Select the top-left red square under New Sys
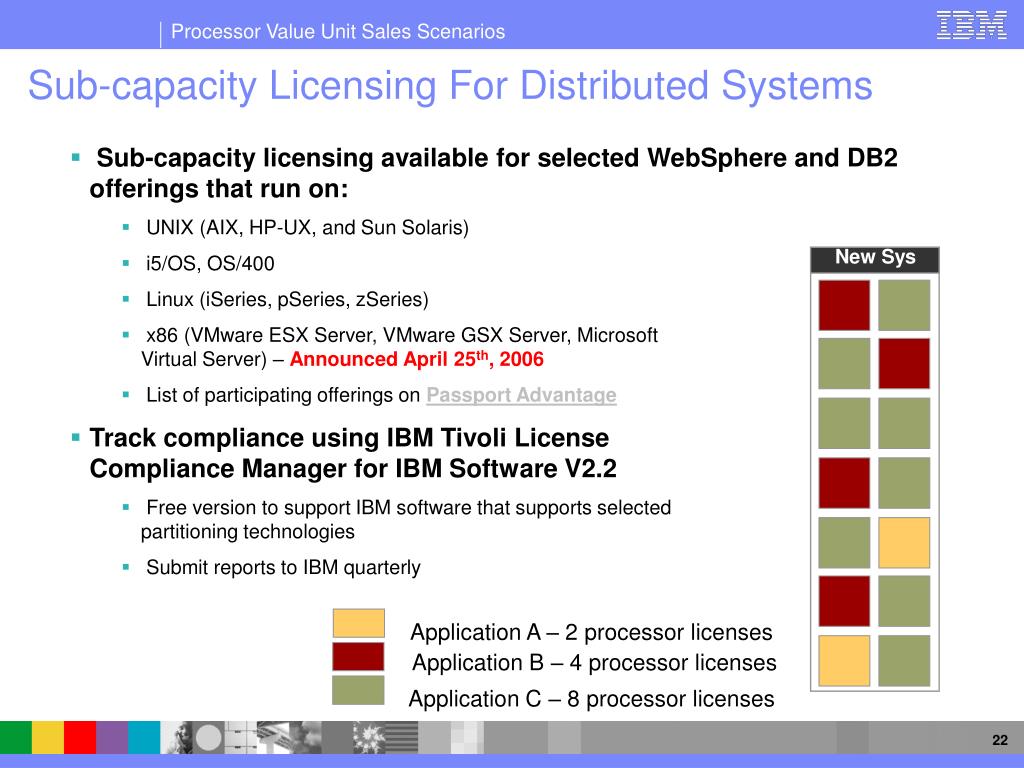 pyautogui.click(x=844, y=305)
